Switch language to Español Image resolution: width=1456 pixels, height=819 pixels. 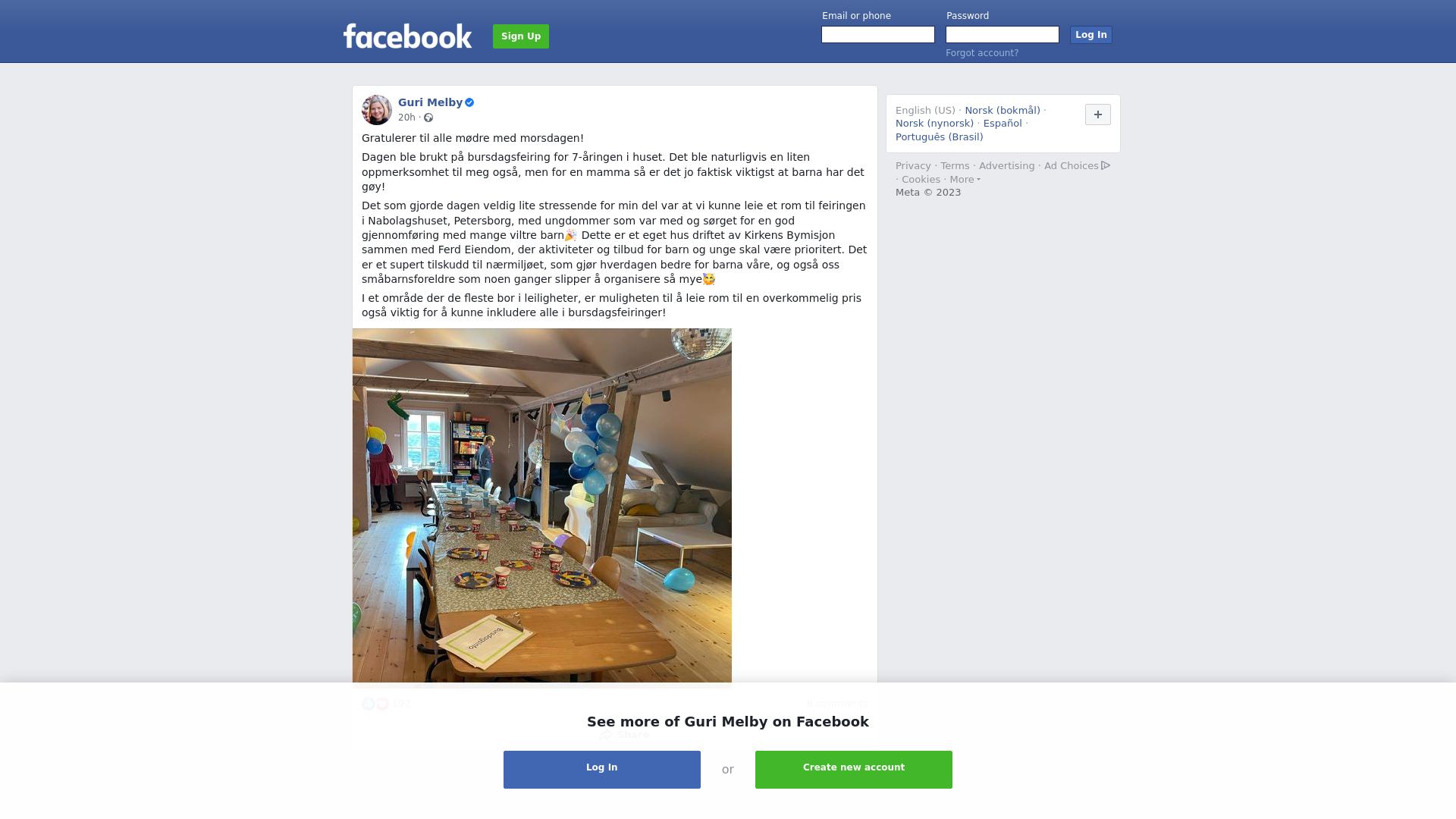pos(1003,124)
